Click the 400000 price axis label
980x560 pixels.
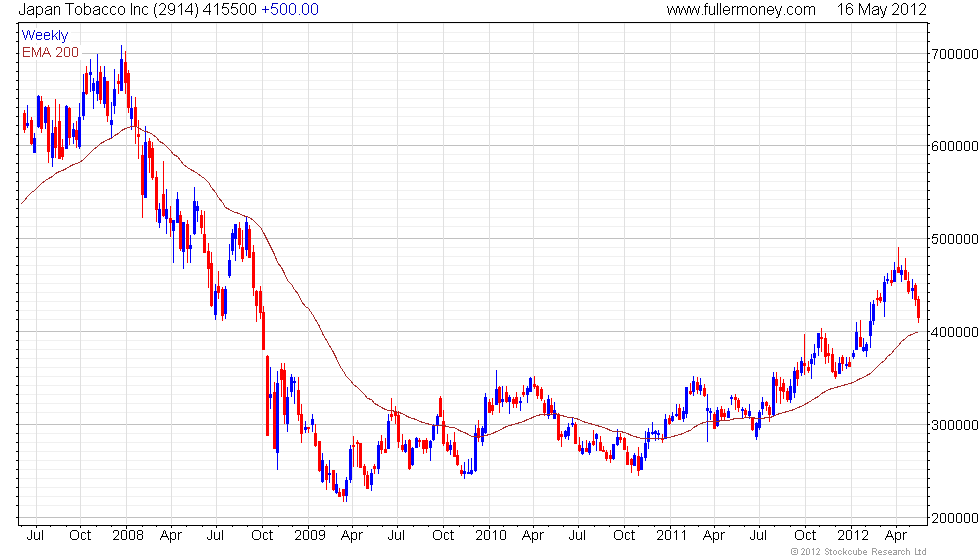coord(954,332)
